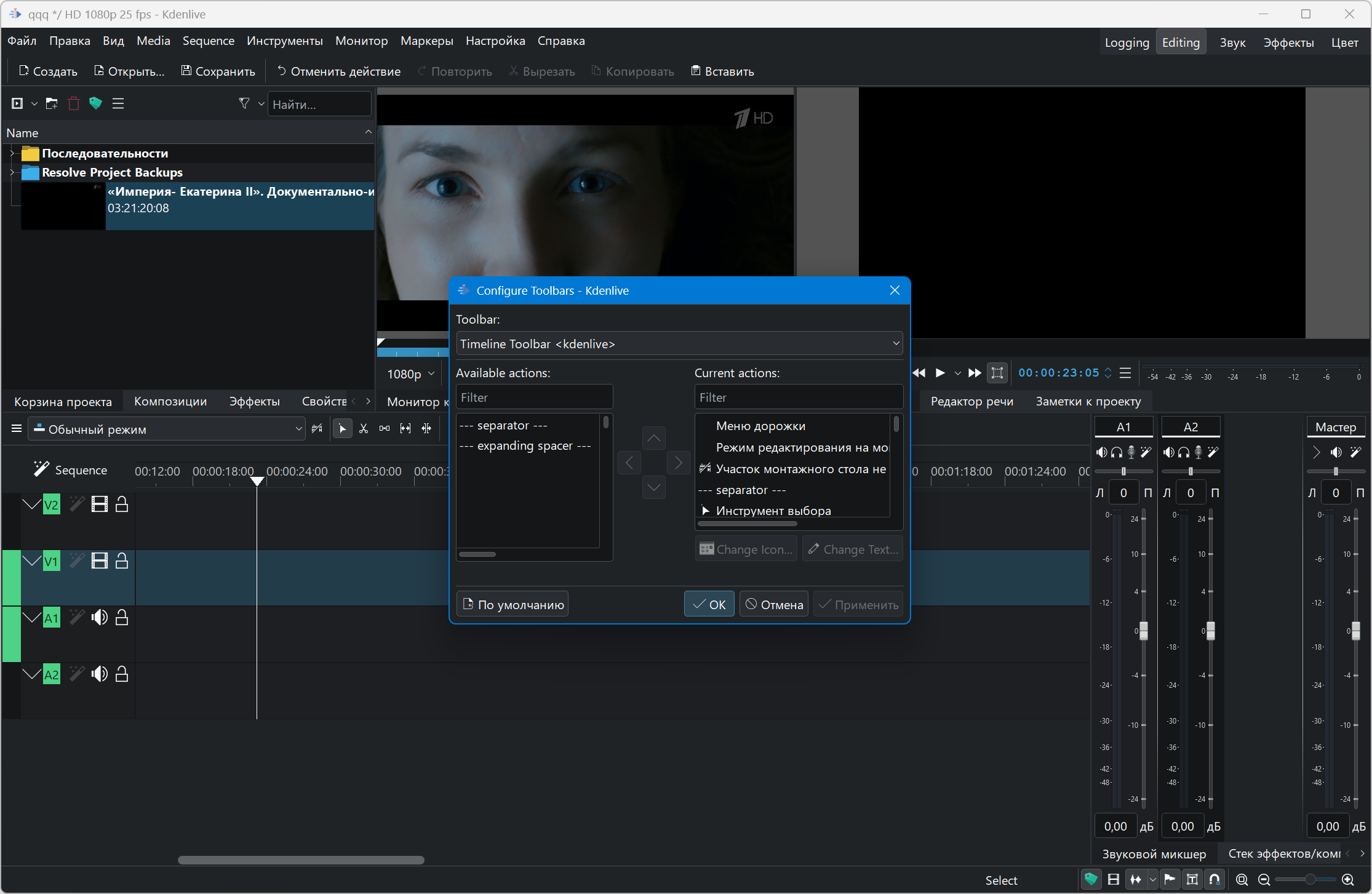Viewport: 1372px width, 894px height.
Task: Mute audio track A1 in timeline header
Action: (99, 618)
